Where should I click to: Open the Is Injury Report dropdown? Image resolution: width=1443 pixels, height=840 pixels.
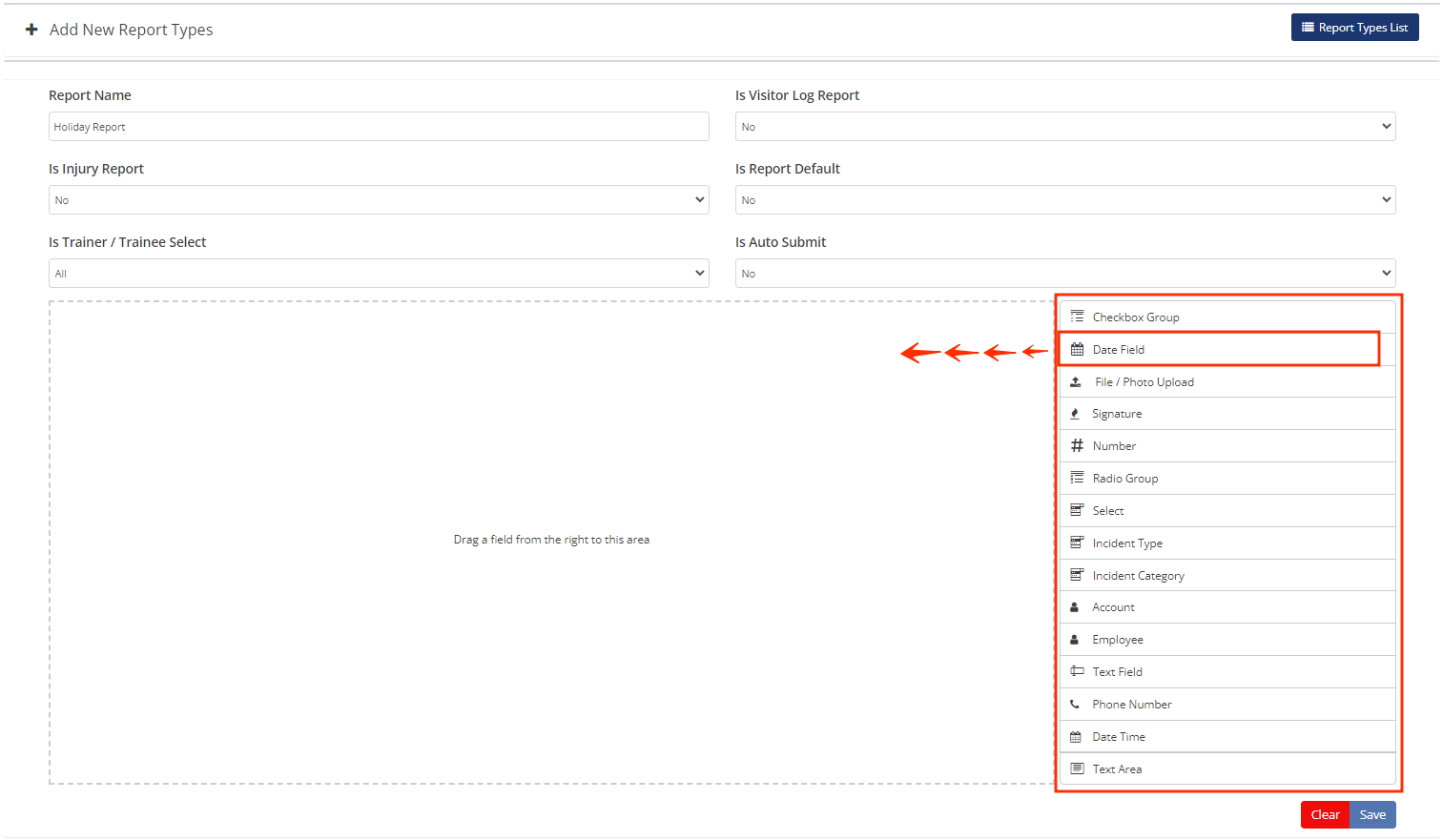click(379, 200)
